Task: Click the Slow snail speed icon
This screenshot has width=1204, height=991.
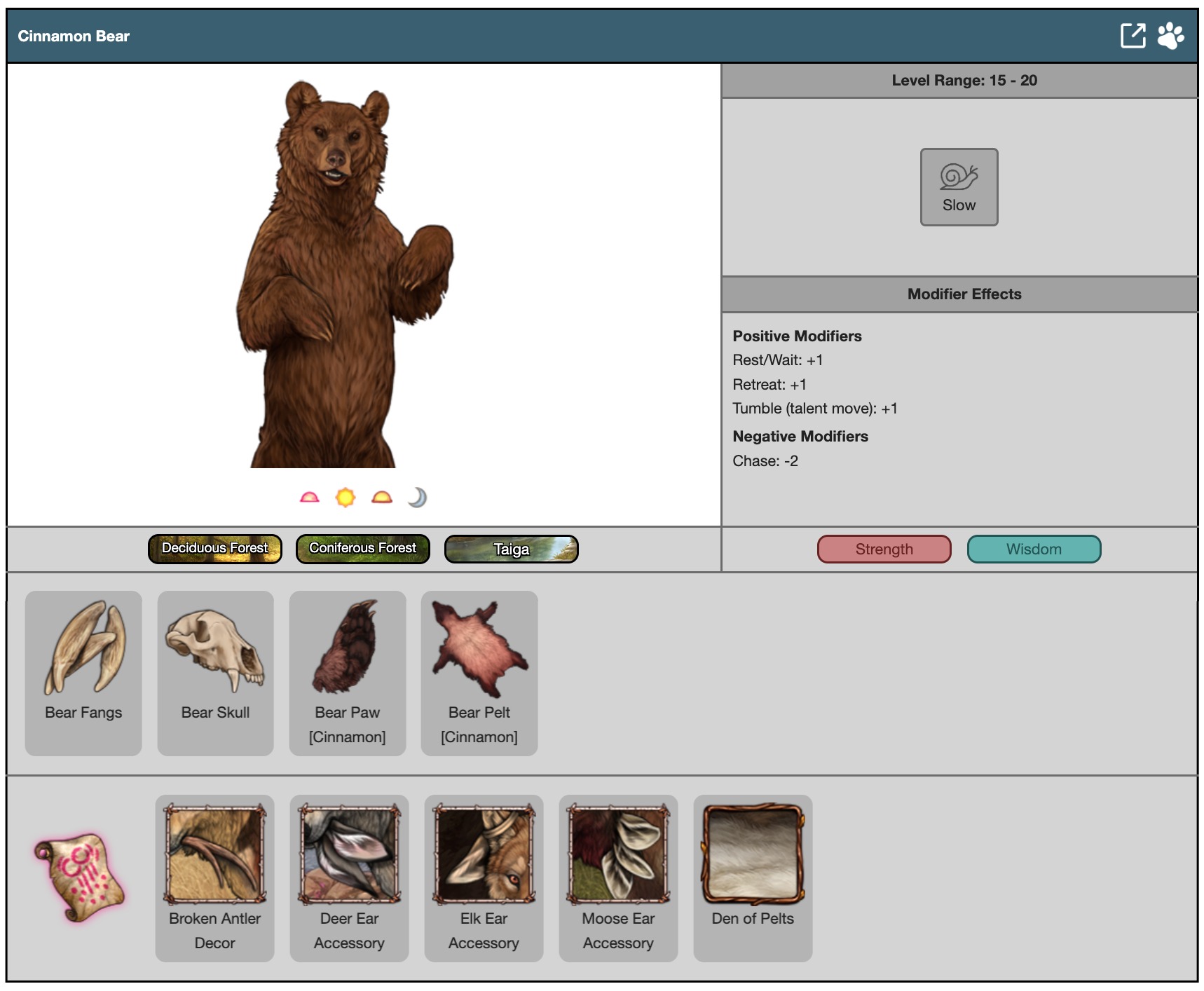Action: 959,187
